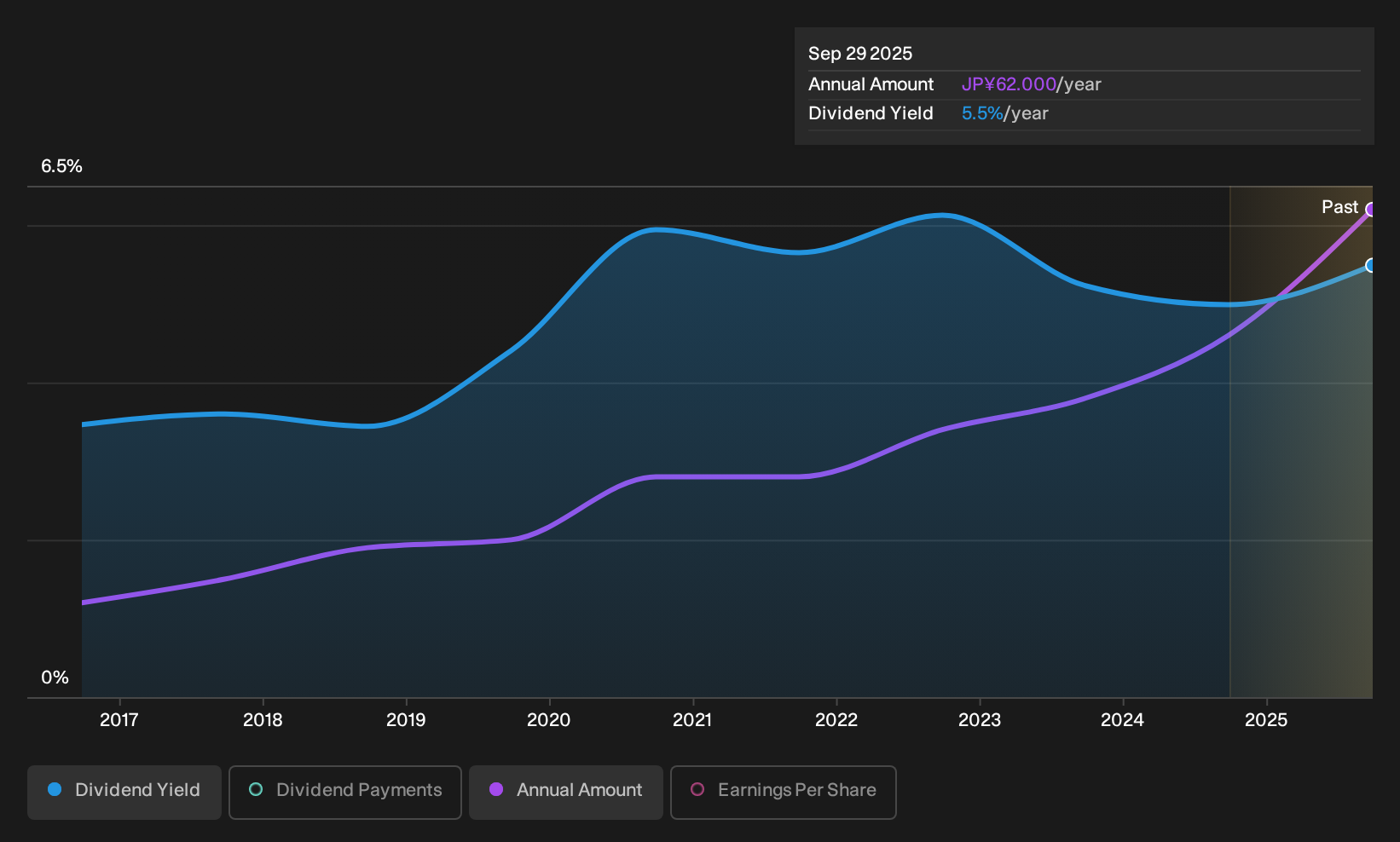The width and height of the screenshot is (1400, 842).
Task: Click the Past region label
Action: 1339,207
